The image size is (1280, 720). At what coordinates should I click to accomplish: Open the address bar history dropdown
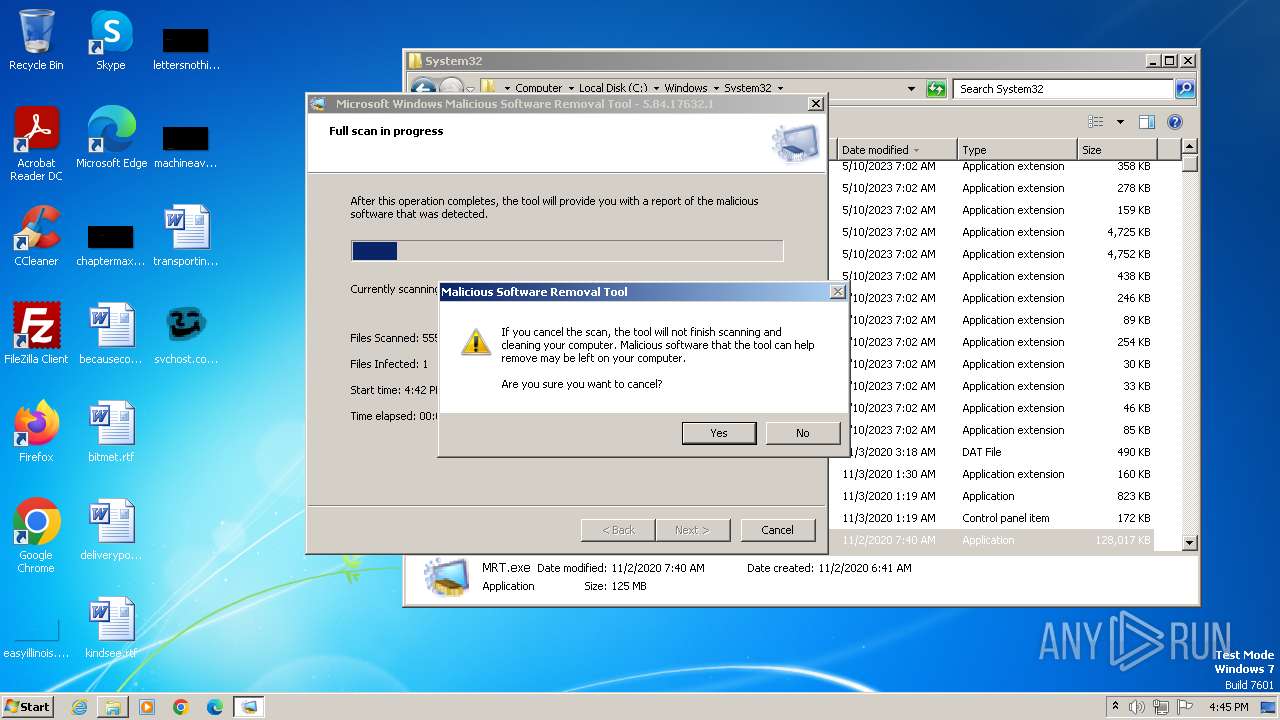[x=911, y=88]
